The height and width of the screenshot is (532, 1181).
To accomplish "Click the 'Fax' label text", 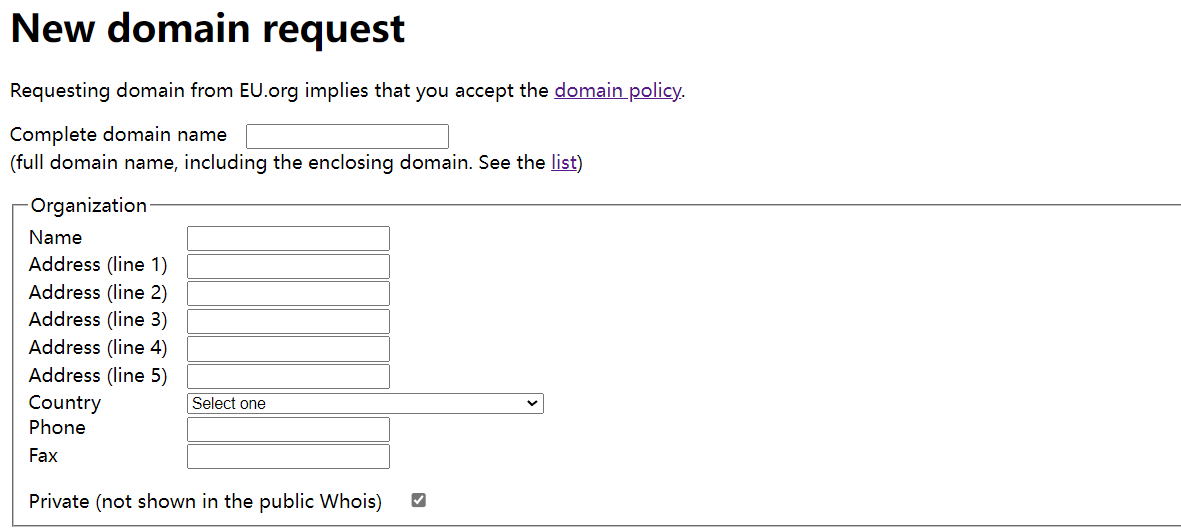I will pyautogui.click(x=44, y=456).
